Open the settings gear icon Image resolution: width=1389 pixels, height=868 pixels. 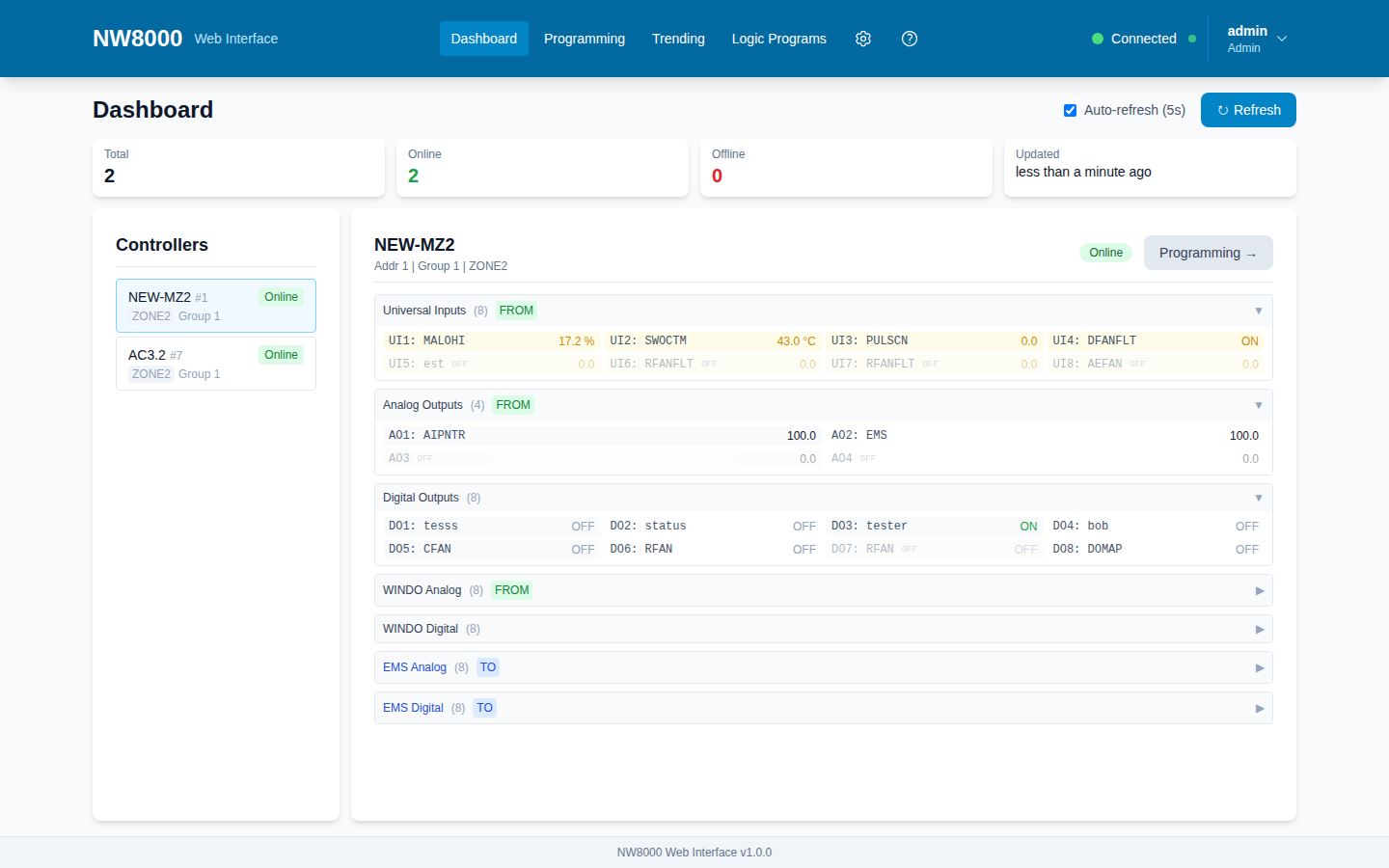point(863,39)
